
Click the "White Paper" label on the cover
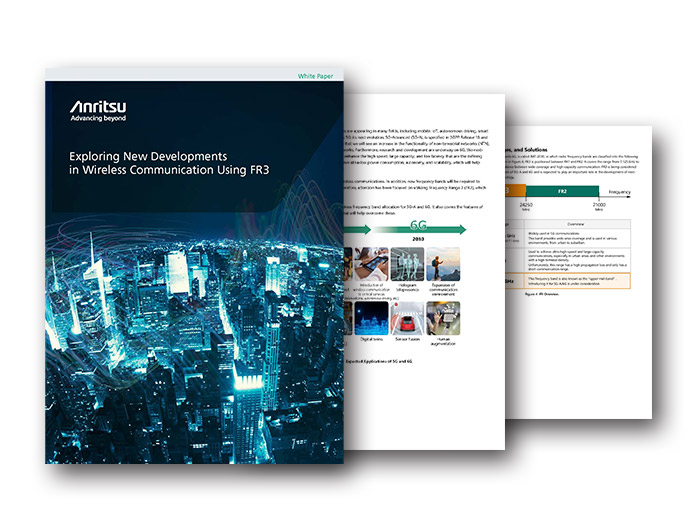(315, 76)
